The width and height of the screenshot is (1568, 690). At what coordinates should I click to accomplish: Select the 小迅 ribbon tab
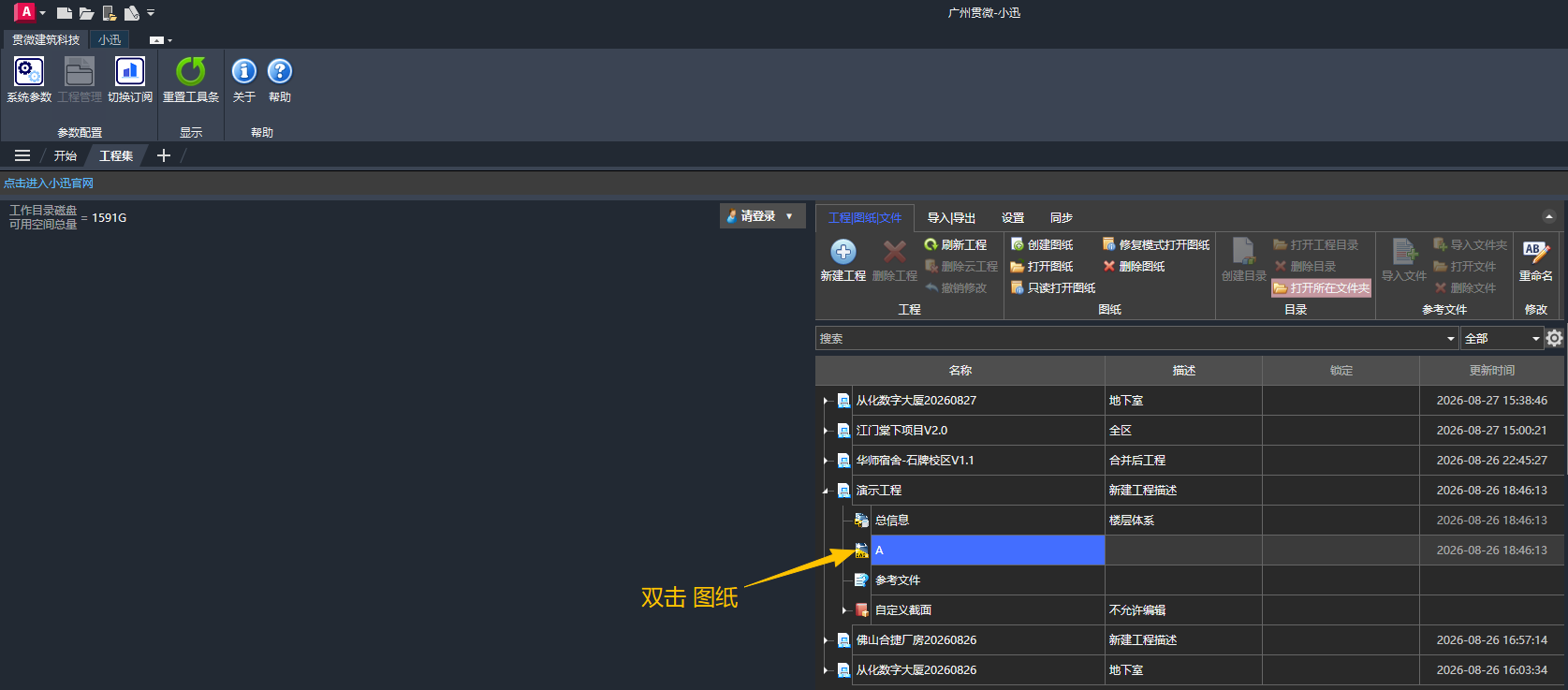click(110, 39)
